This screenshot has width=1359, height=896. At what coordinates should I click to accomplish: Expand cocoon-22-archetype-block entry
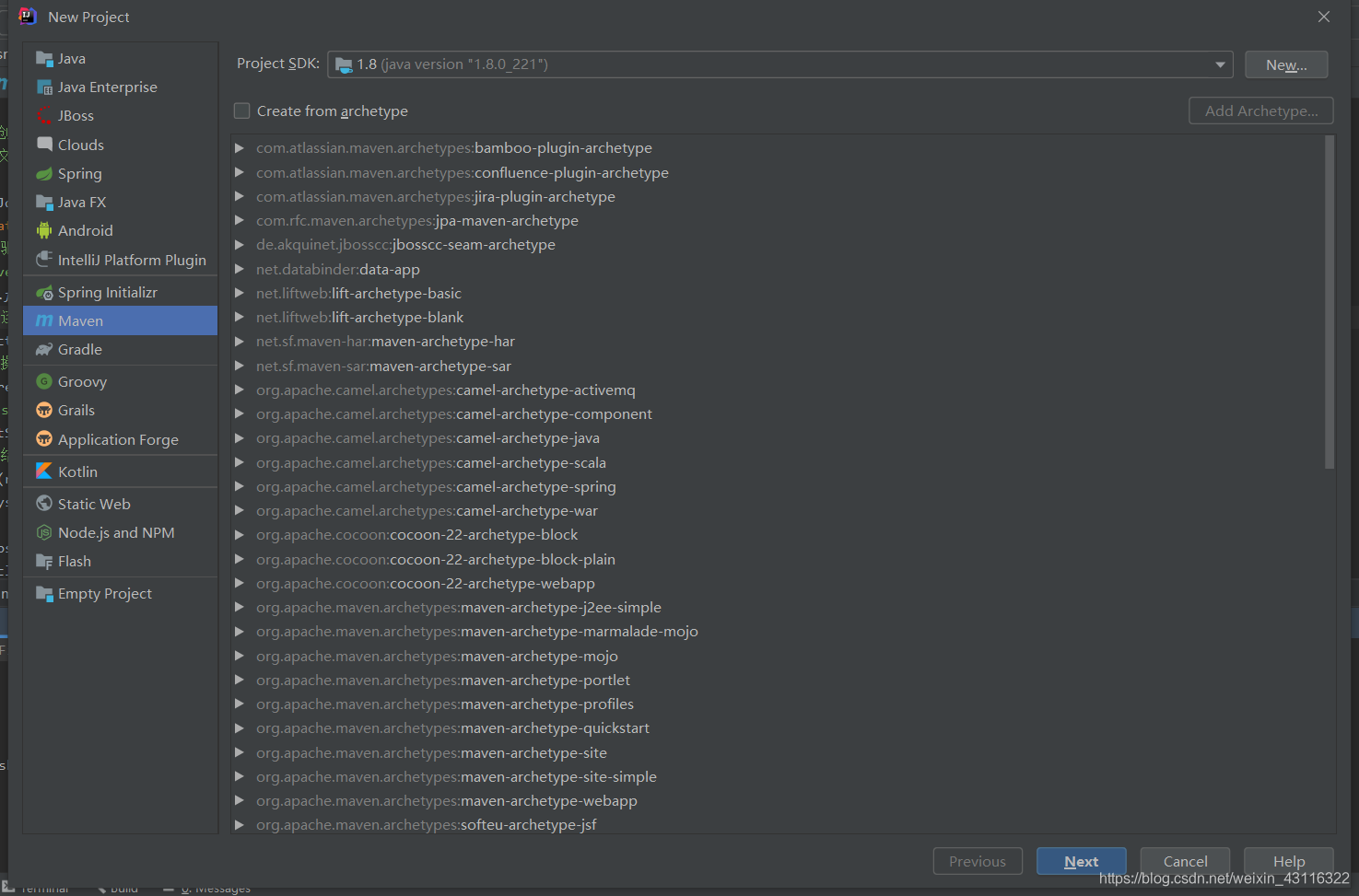tap(240, 535)
